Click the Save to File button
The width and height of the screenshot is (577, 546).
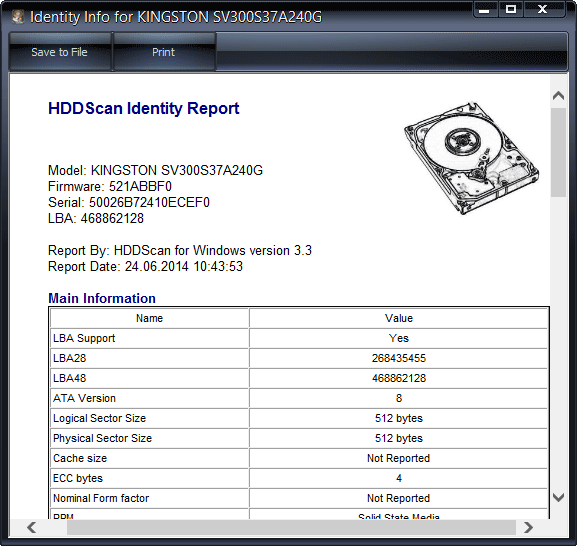click(x=60, y=52)
